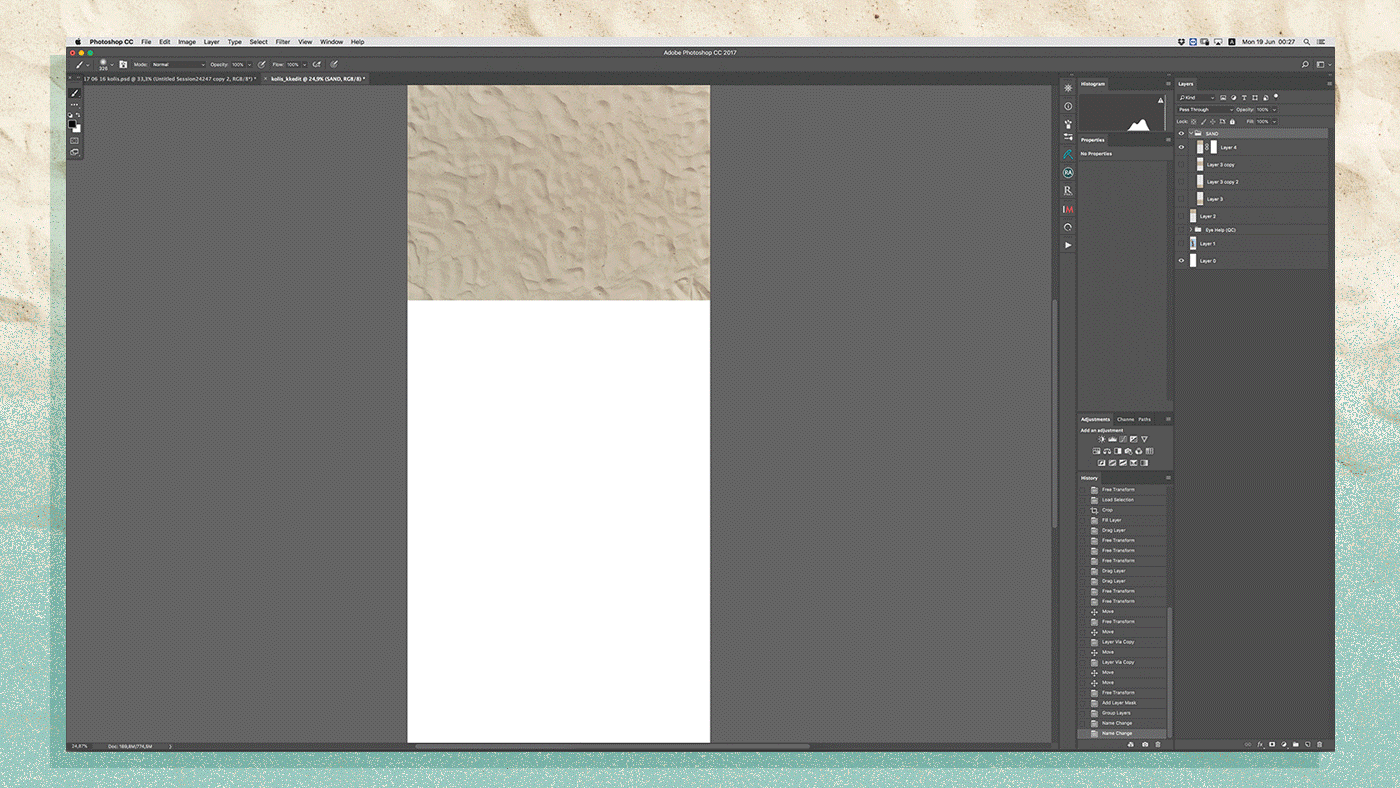Open the Info panel icon in dock
Image resolution: width=1400 pixels, height=788 pixels.
1068,106
